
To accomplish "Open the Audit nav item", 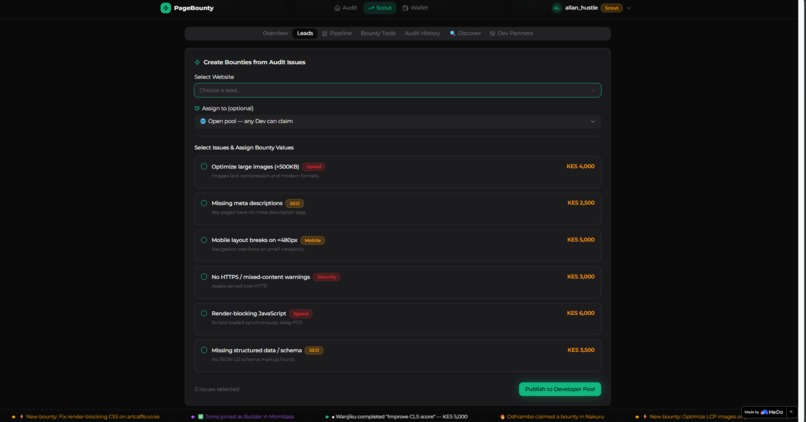I will coord(345,8).
